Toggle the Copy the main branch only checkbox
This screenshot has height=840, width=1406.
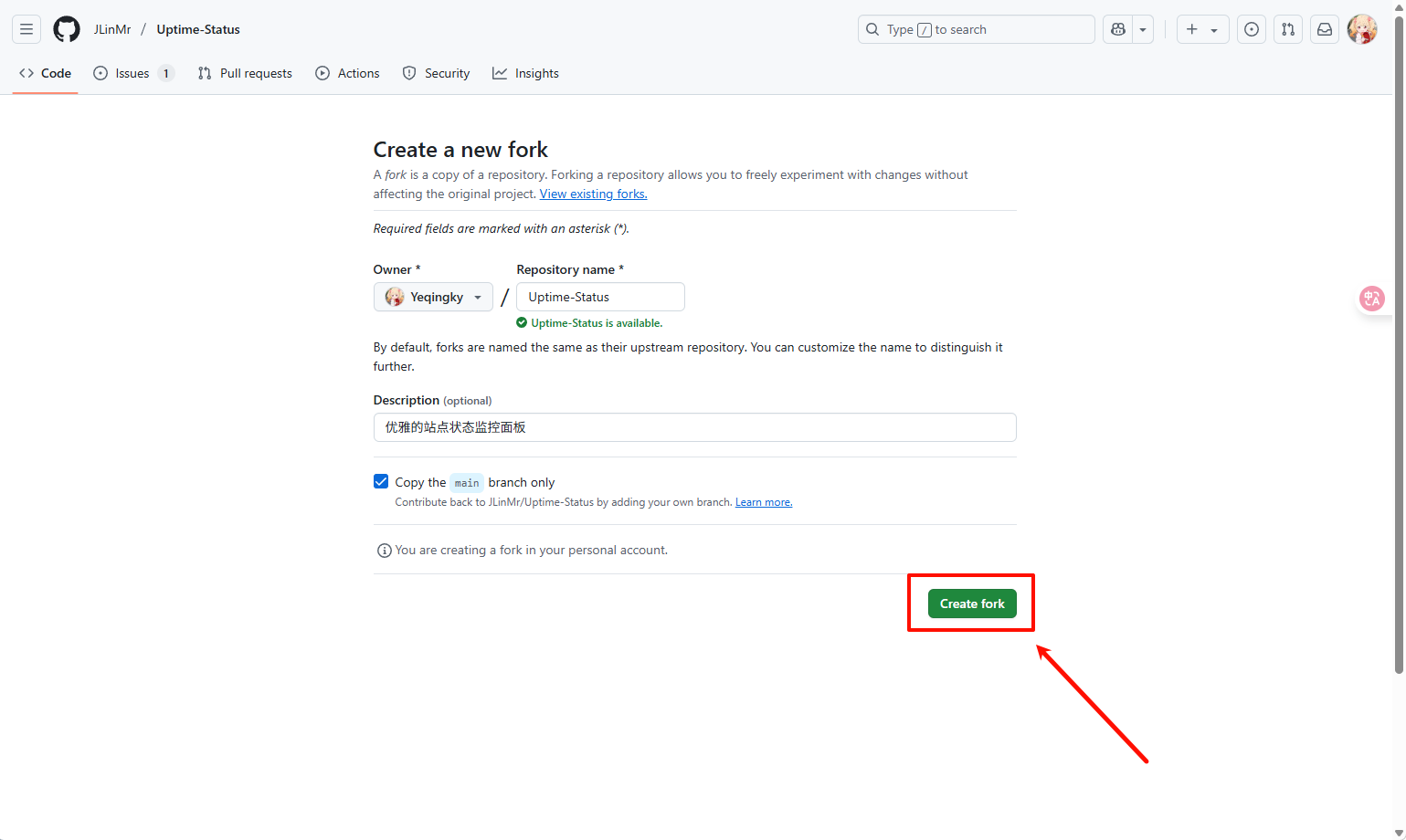click(x=381, y=481)
